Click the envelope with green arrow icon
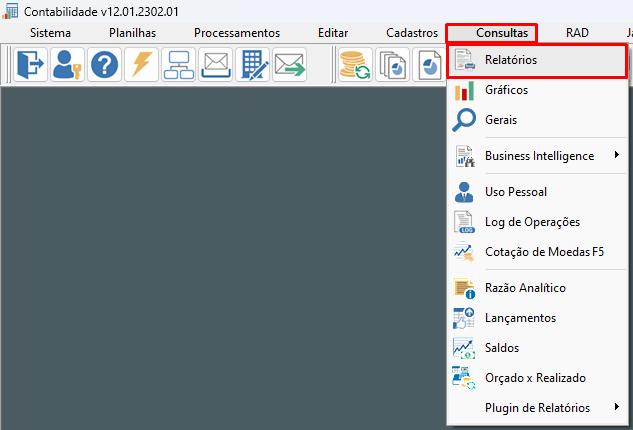This screenshot has width=633, height=430. click(289, 65)
